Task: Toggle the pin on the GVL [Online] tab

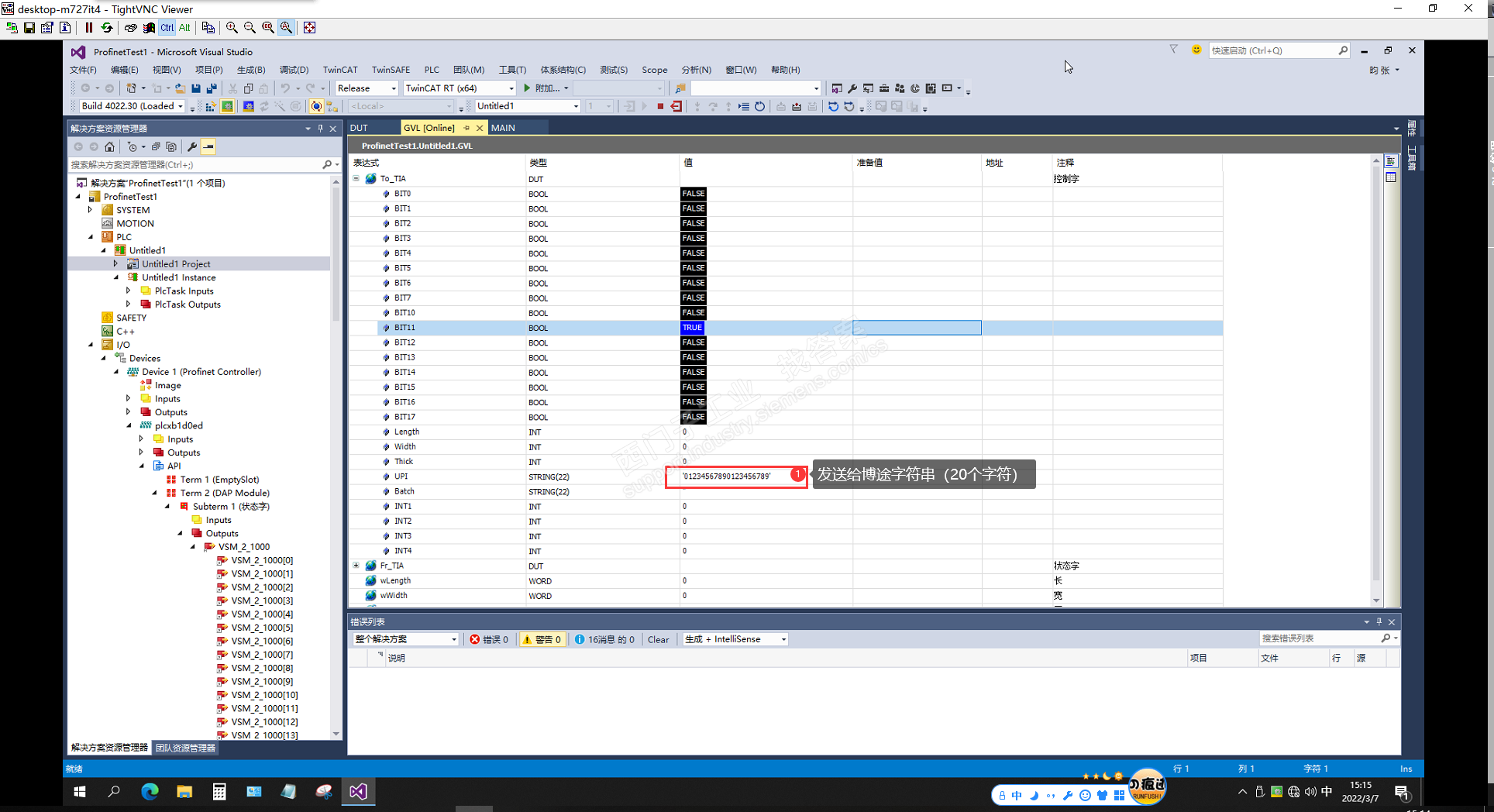Action: point(466,128)
